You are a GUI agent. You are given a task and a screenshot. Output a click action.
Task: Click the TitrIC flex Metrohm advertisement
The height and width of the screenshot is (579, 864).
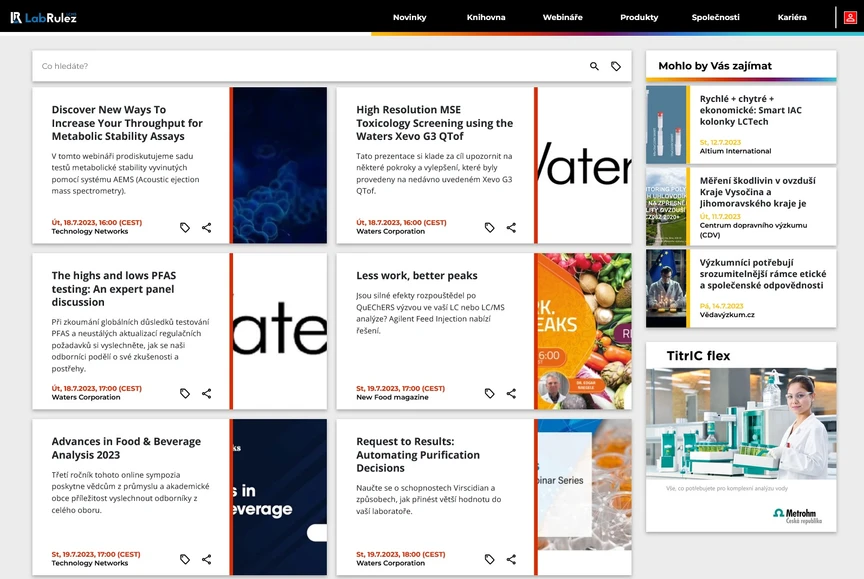[x=741, y=437]
